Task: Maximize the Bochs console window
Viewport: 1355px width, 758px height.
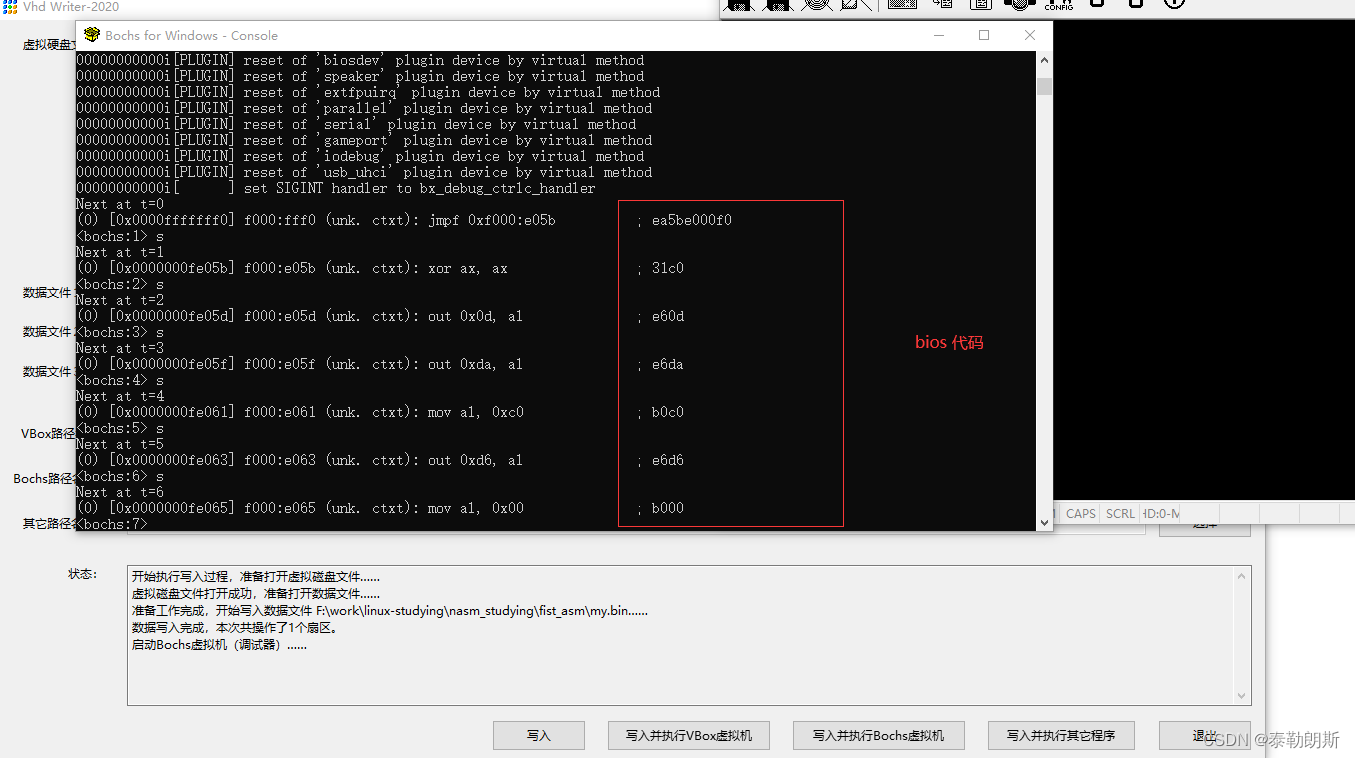Action: [984, 35]
